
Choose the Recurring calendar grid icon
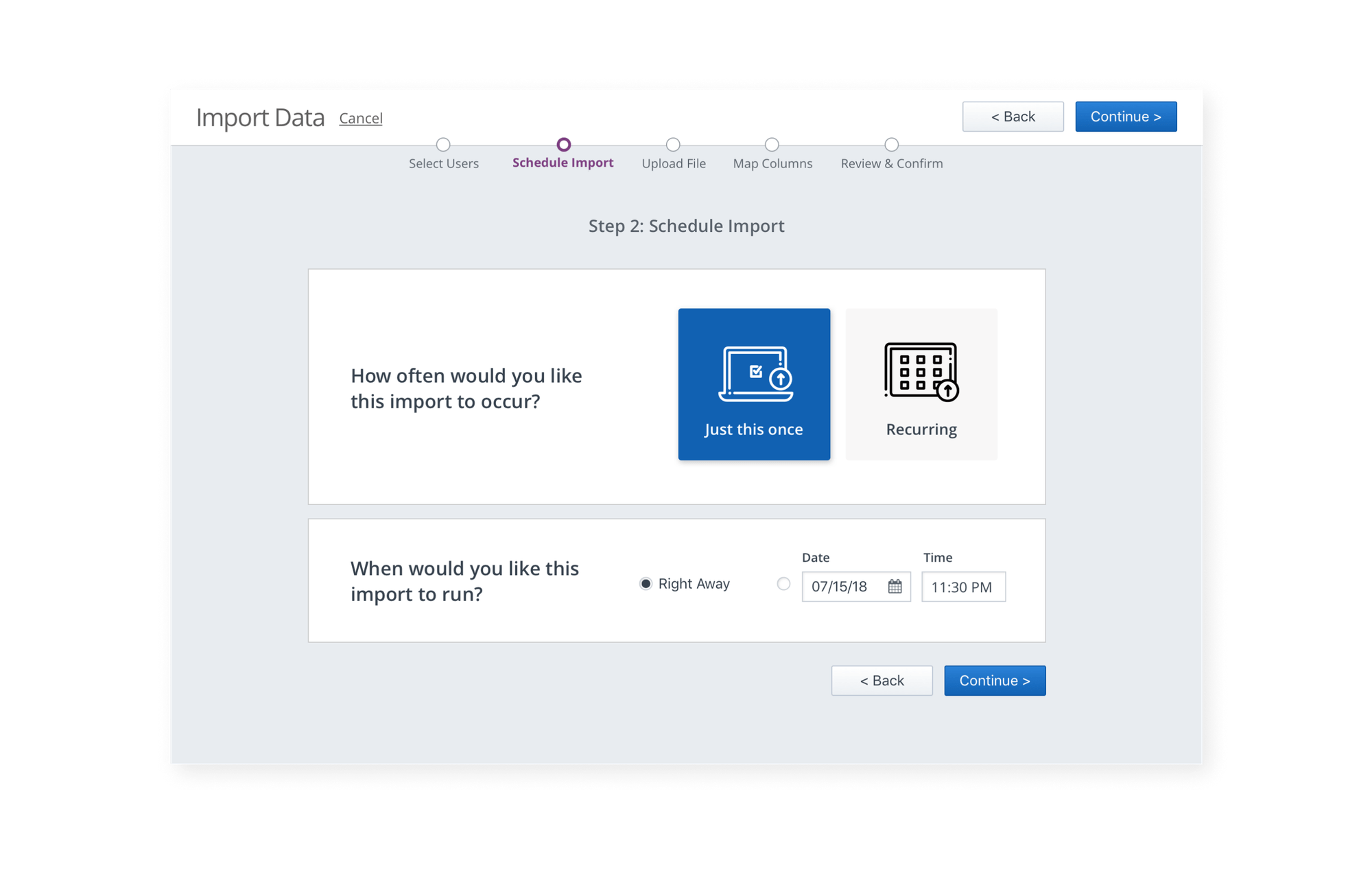click(921, 371)
